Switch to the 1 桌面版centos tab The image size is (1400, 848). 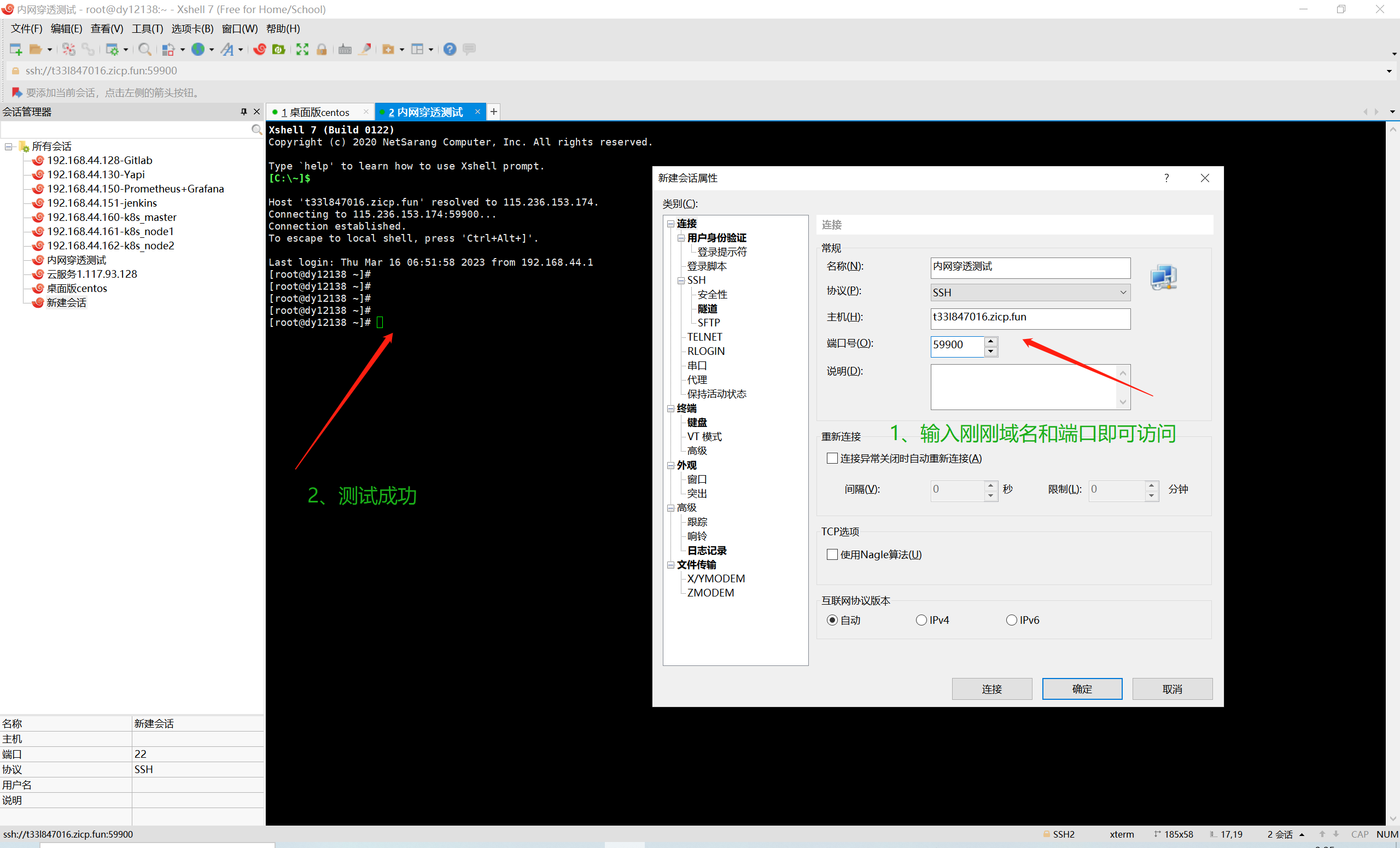[319, 113]
